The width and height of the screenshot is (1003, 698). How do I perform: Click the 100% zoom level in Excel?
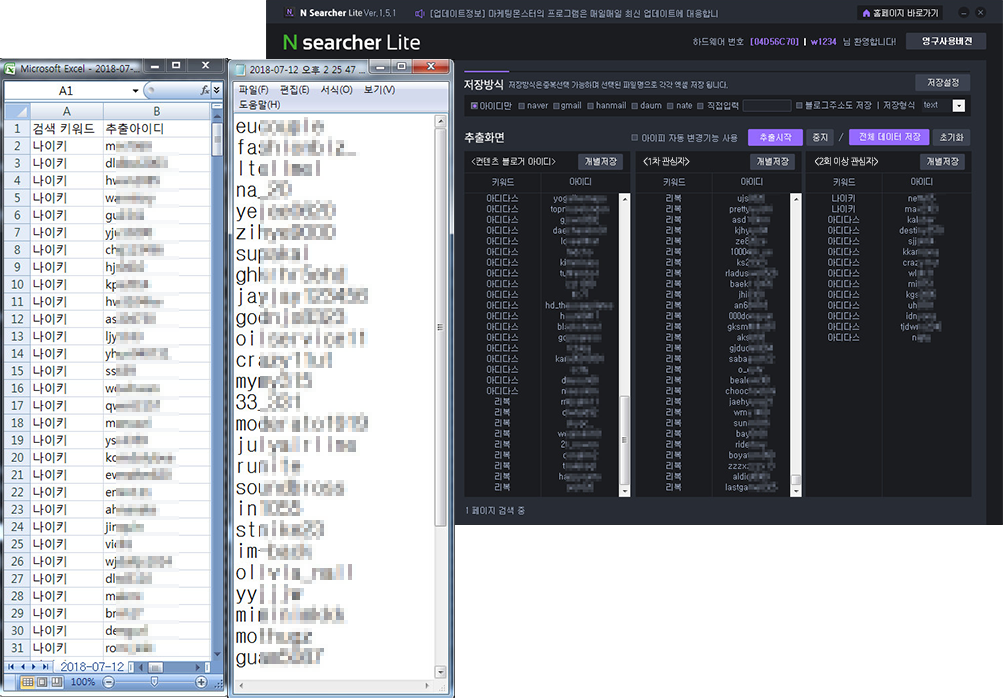pos(83,682)
